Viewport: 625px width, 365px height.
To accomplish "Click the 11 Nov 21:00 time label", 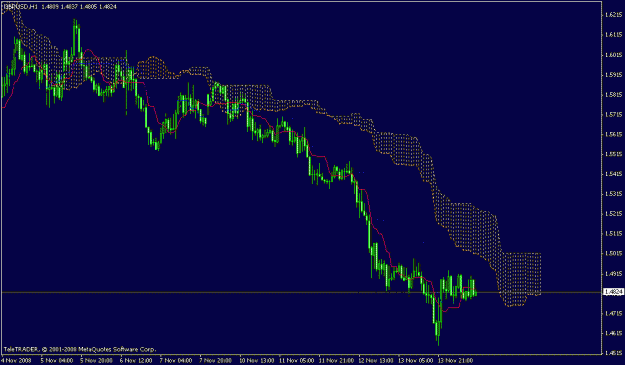I will [337, 360].
